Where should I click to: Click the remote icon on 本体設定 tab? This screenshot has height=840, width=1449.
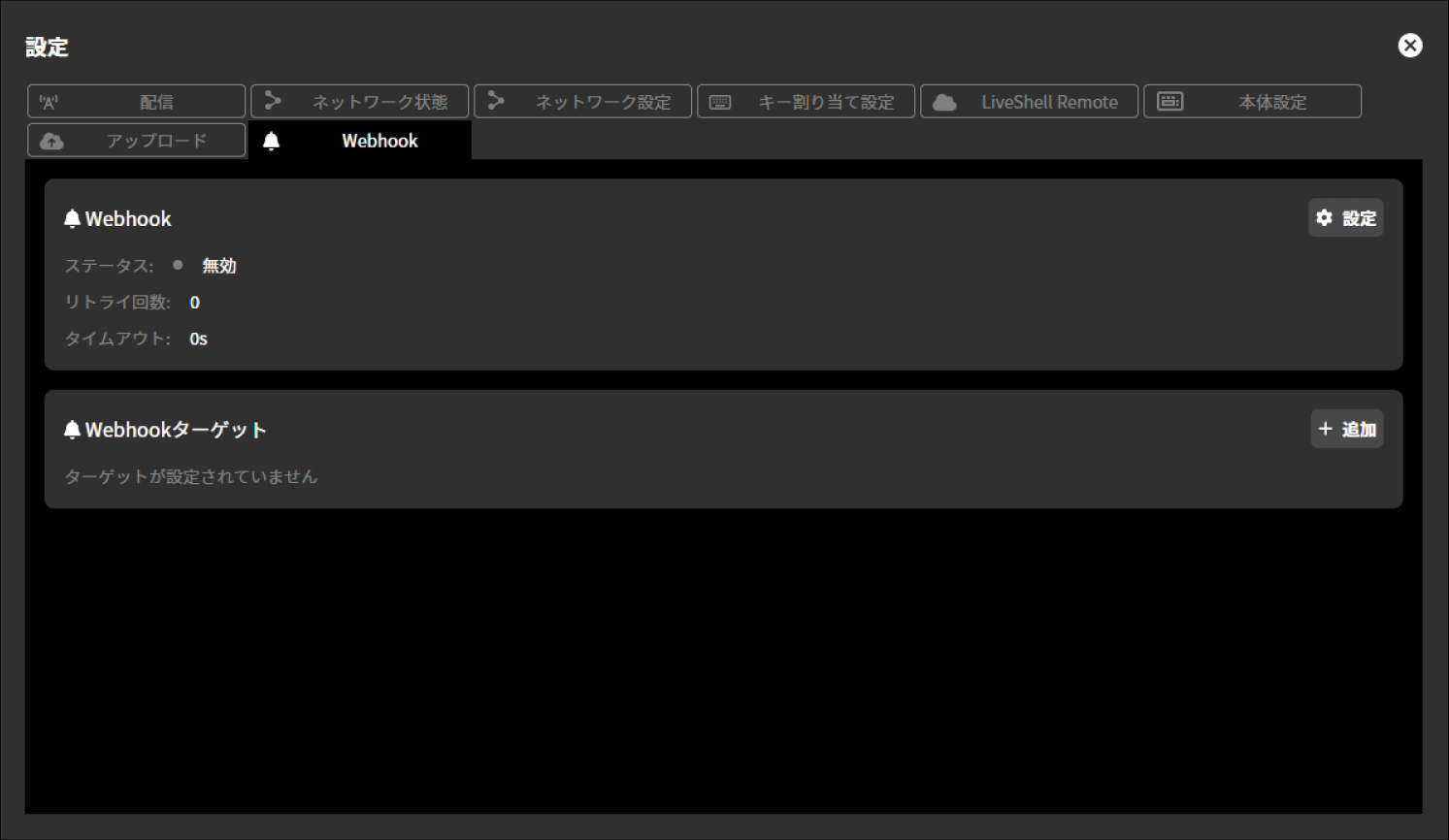coord(1170,101)
